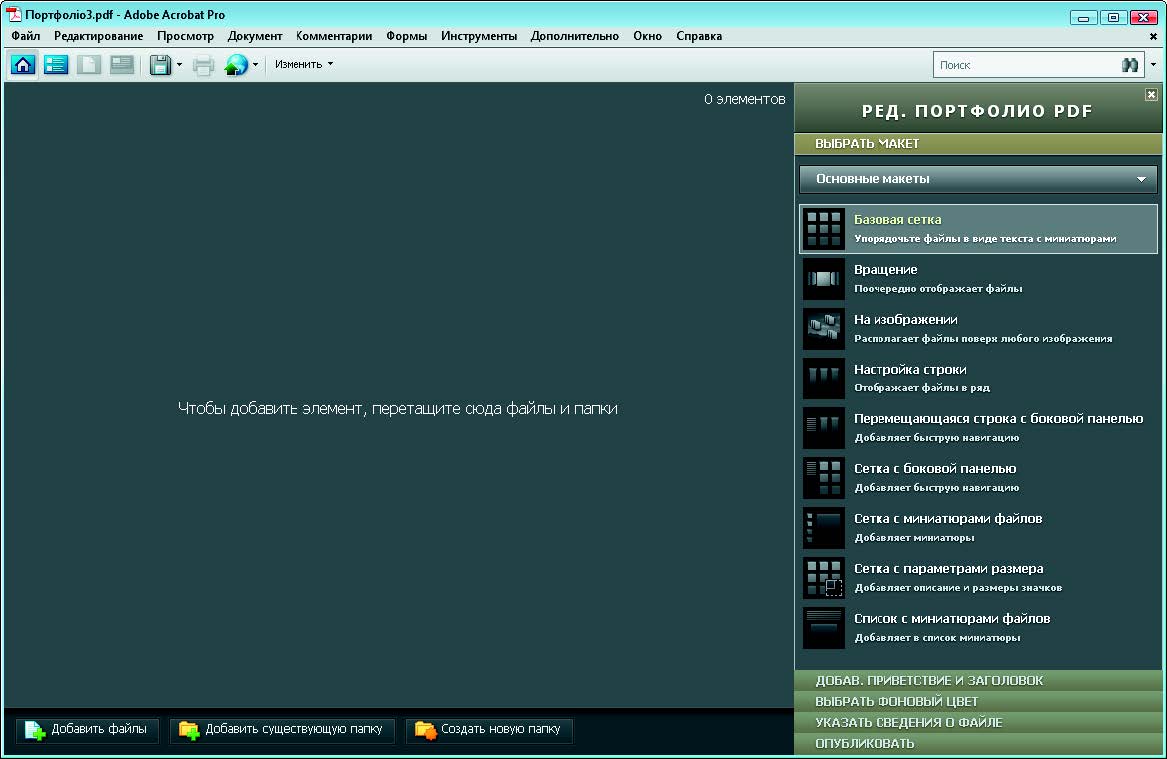The width and height of the screenshot is (1167, 759).
Task: Expand Выбрать фоновый цвет section
Action: 978,701
